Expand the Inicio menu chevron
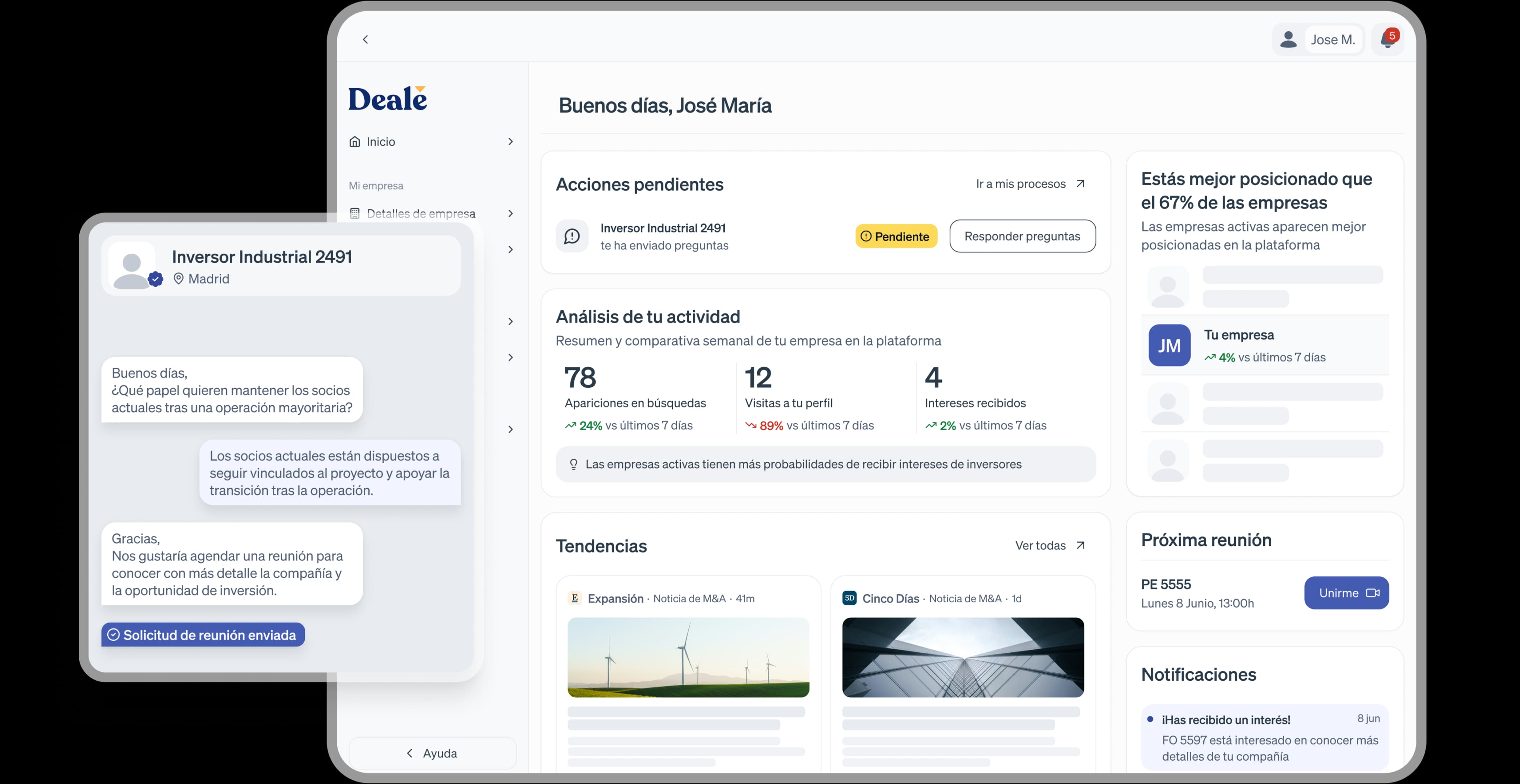1520x784 pixels. coord(510,142)
